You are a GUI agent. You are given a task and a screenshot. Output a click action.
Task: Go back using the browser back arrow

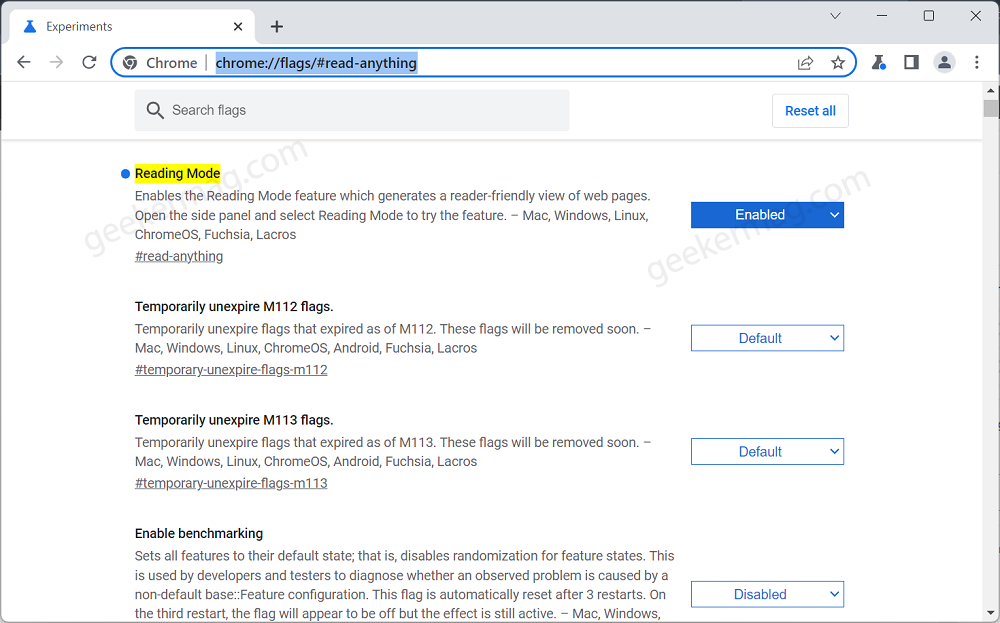pos(24,62)
